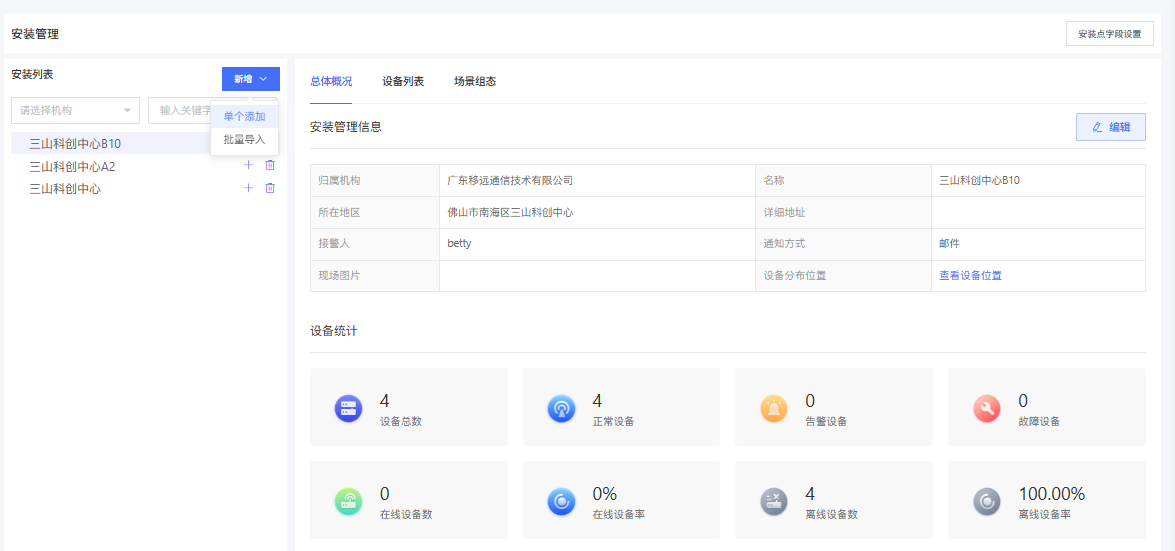Screen dimensions: 1175x551
Task: Delete 三山科创中心A2 using its trash icon
Action: 270,166
